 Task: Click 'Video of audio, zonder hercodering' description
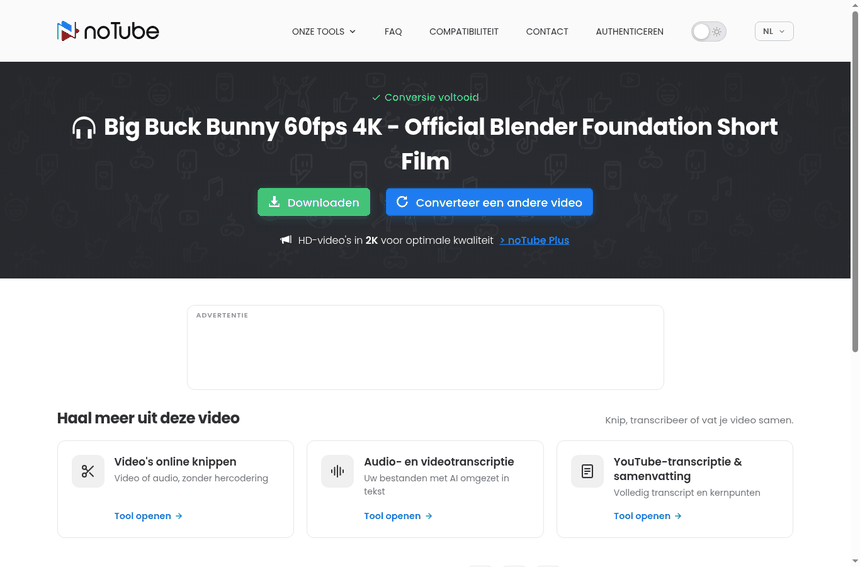tap(191, 478)
